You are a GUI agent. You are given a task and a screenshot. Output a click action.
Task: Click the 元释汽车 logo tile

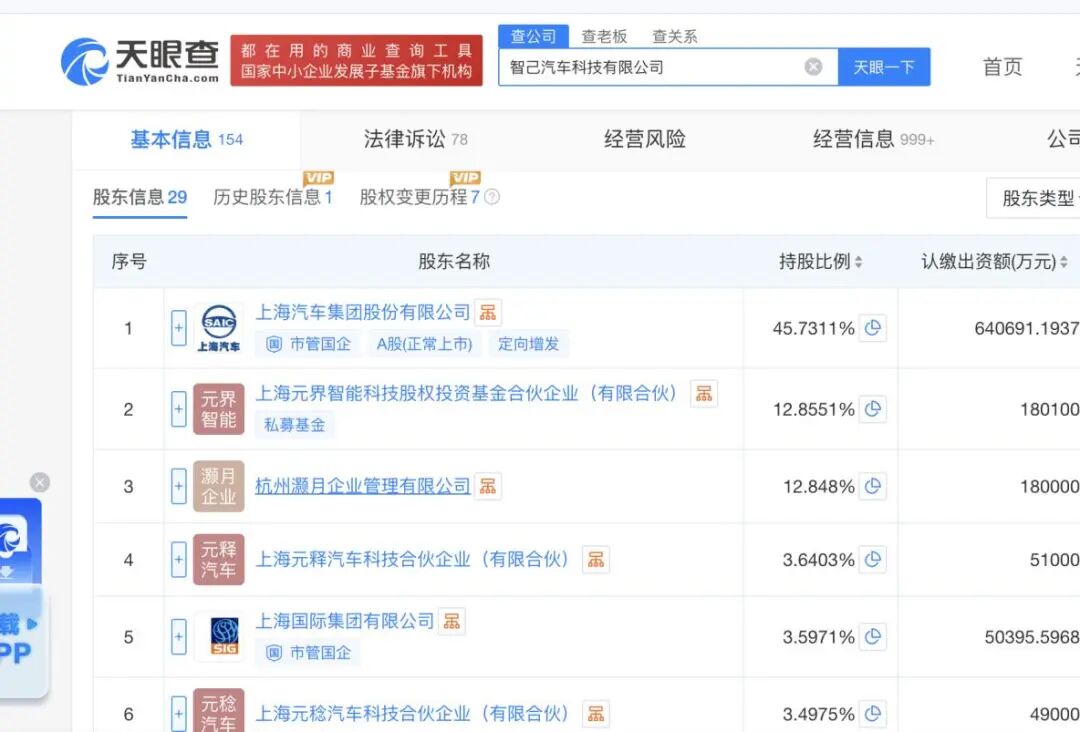point(219,559)
